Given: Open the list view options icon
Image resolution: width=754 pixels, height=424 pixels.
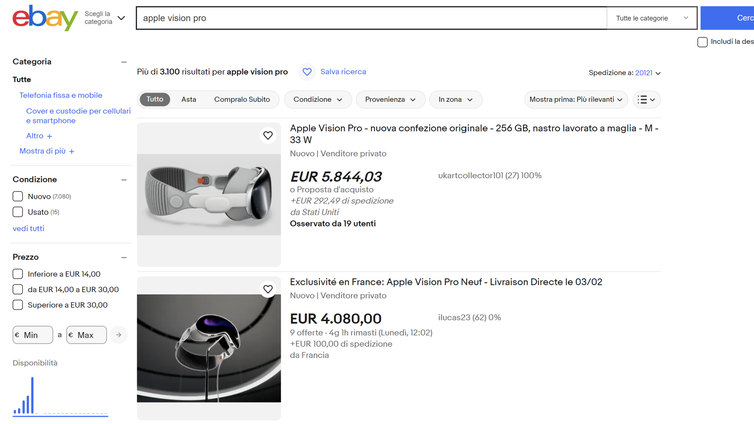Looking at the screenshot, I should click(x=646, y=100).
